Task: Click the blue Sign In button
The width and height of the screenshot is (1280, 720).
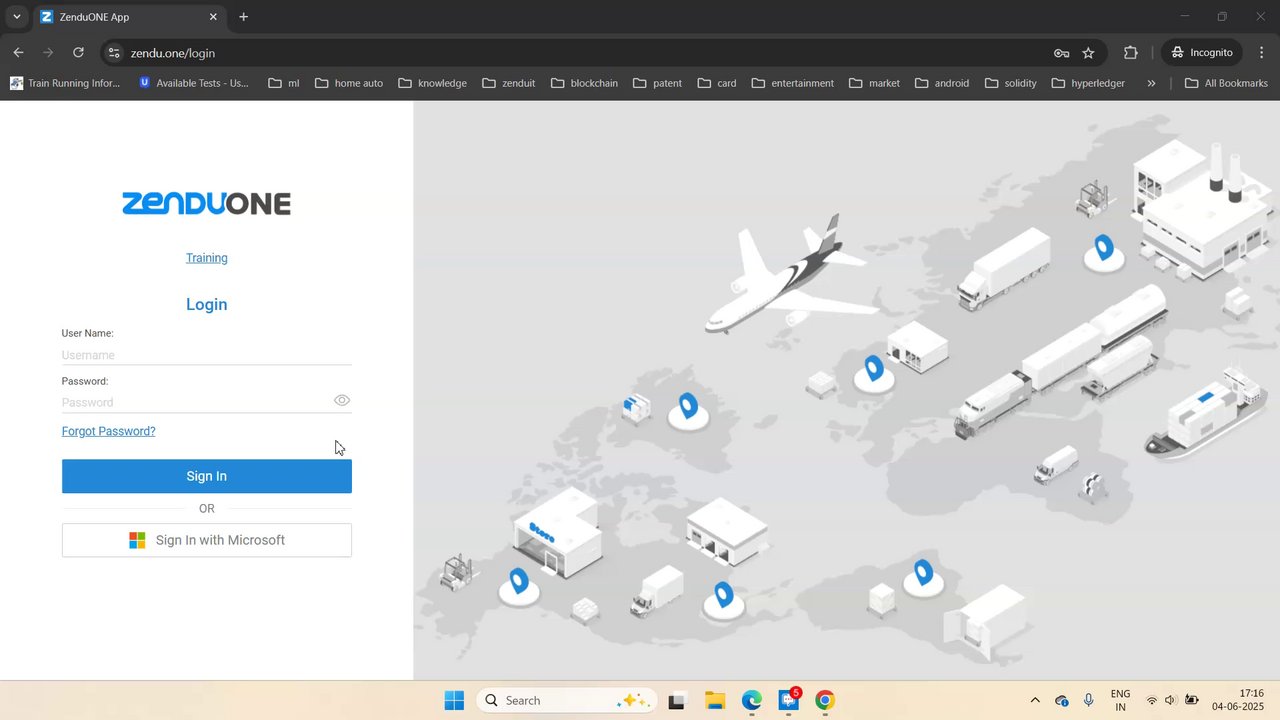Action: coord(207,476)
